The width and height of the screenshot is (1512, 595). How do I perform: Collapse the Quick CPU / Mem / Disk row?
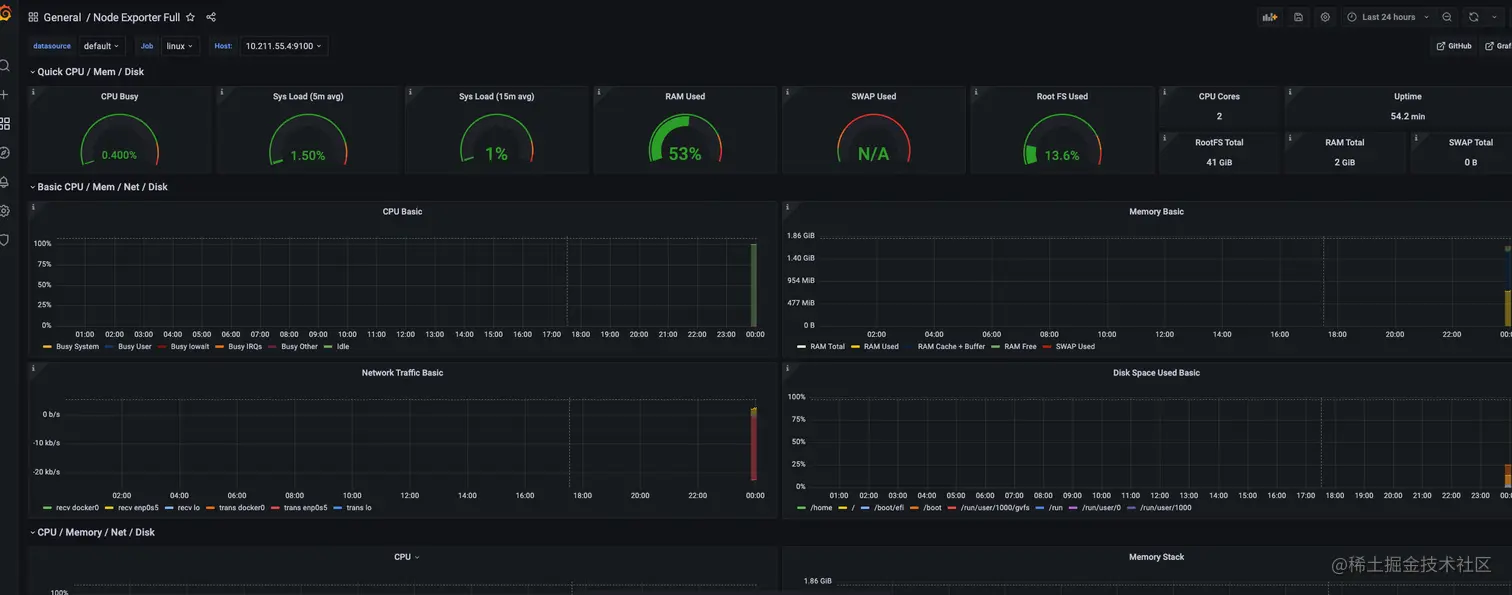[87, 72]
